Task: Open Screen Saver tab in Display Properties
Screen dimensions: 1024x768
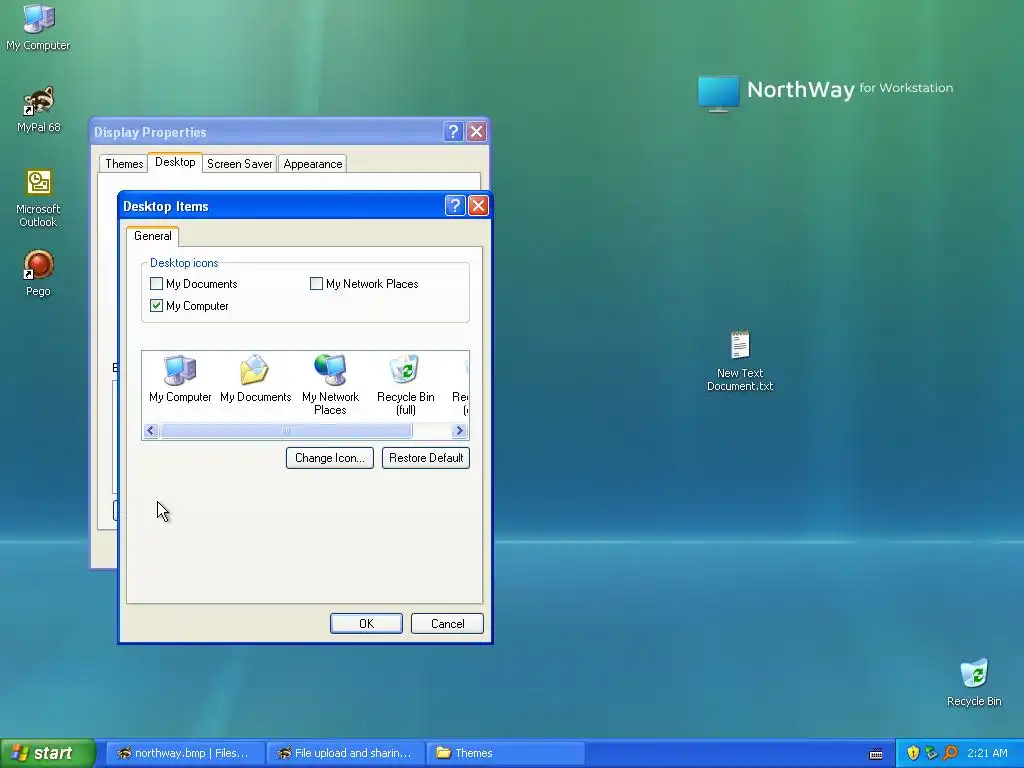Action: [240, 164]
